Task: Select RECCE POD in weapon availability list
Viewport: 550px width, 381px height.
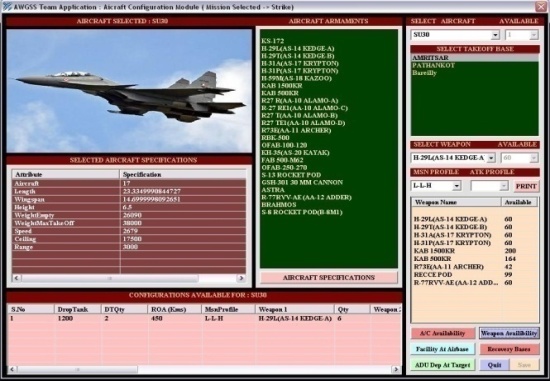Action: (475, 275)
